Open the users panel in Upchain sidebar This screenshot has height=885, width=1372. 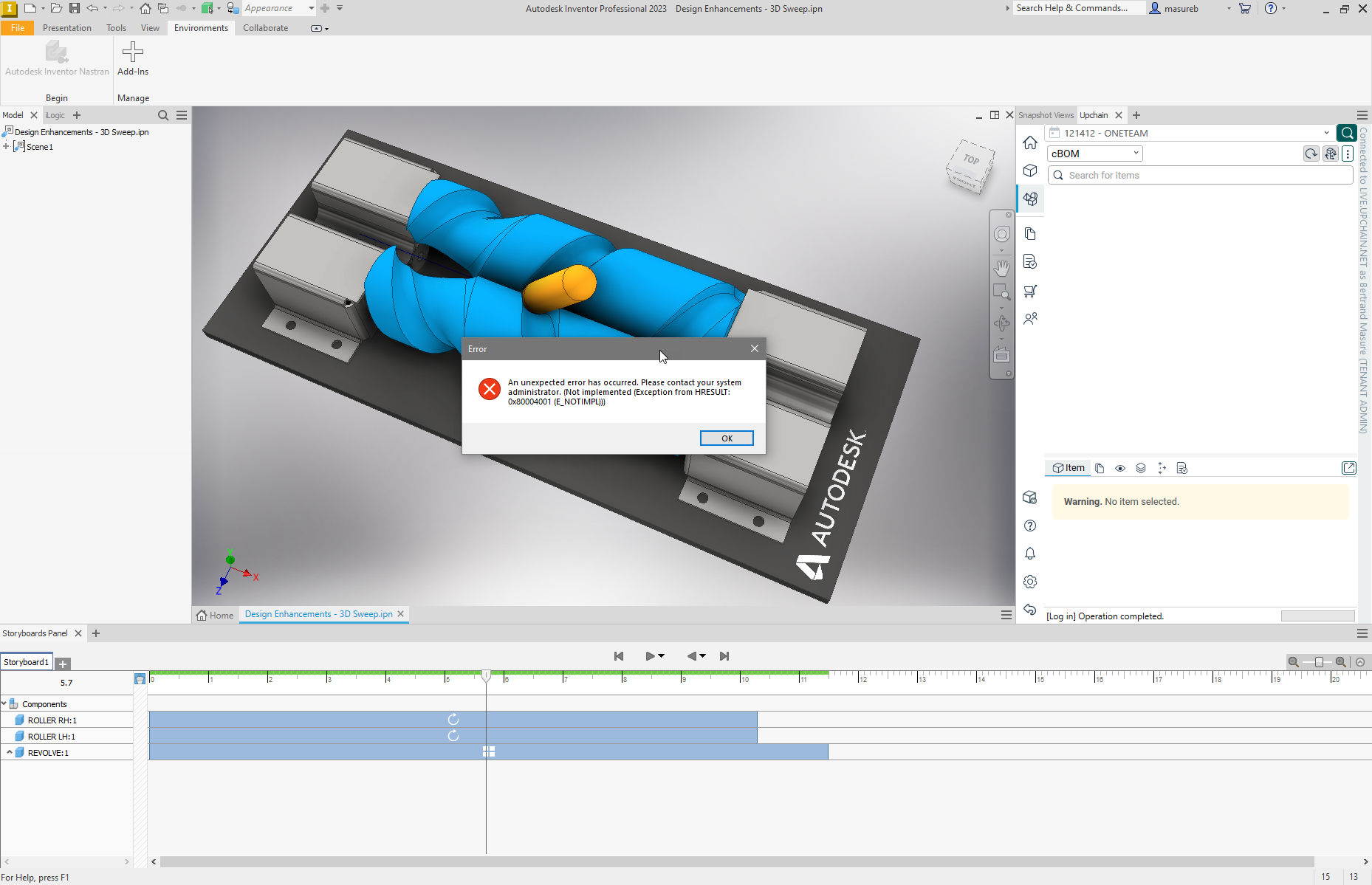1031,318
